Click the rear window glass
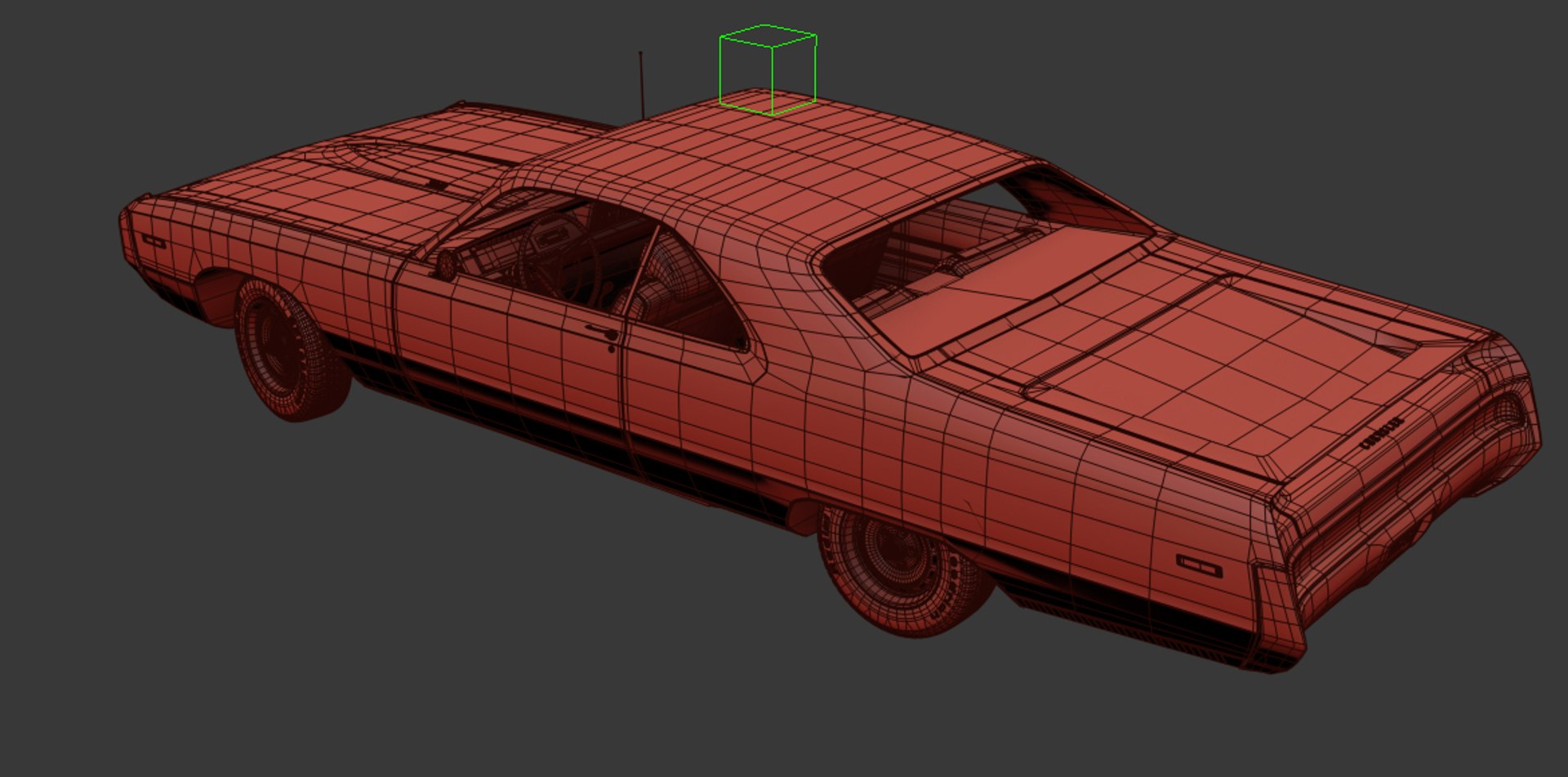The height and width of the screenshot is (777, 1568). pyautogui.click(x=988, y=261)
